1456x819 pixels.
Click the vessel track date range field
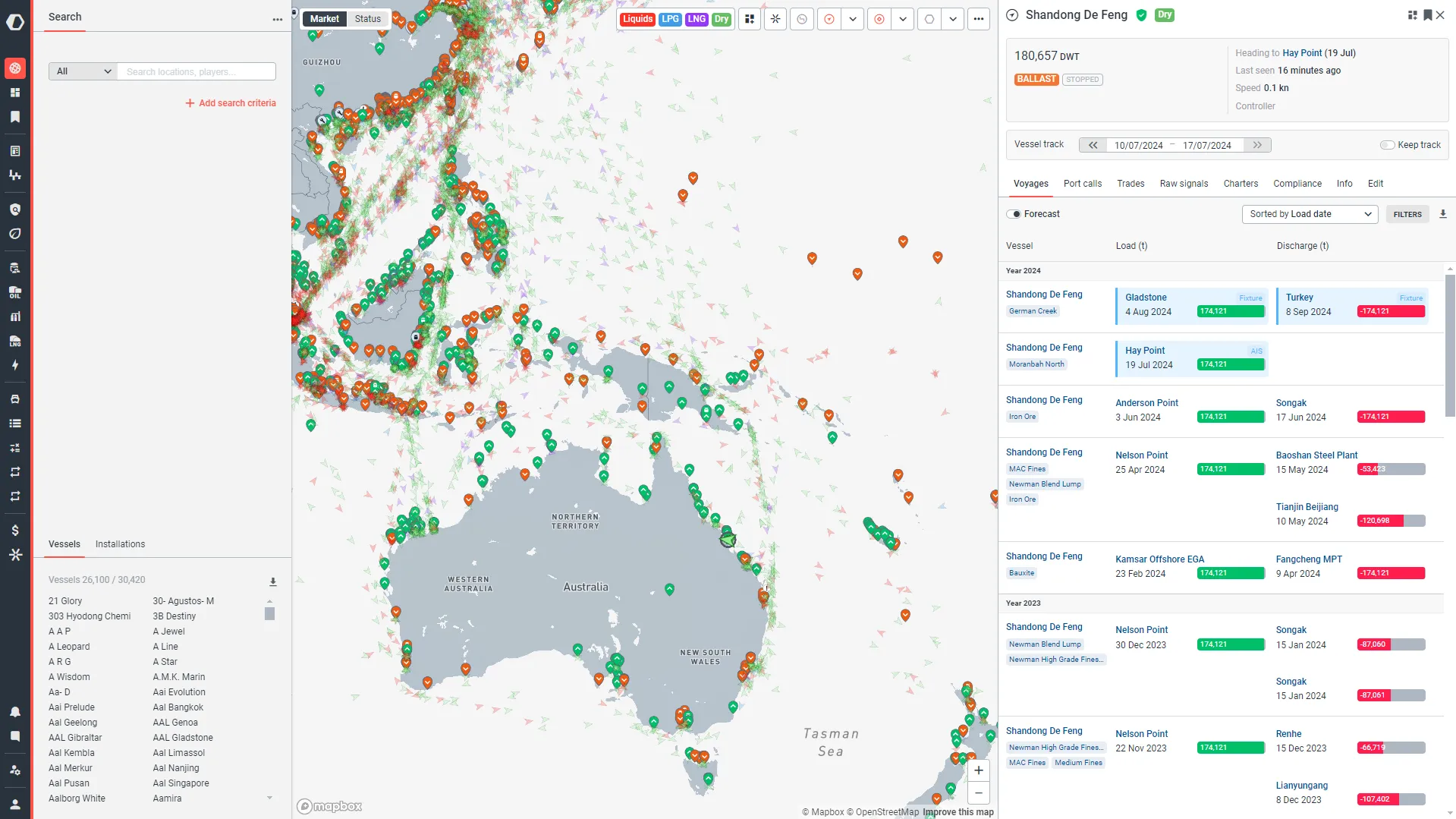tap(1175, 145)
